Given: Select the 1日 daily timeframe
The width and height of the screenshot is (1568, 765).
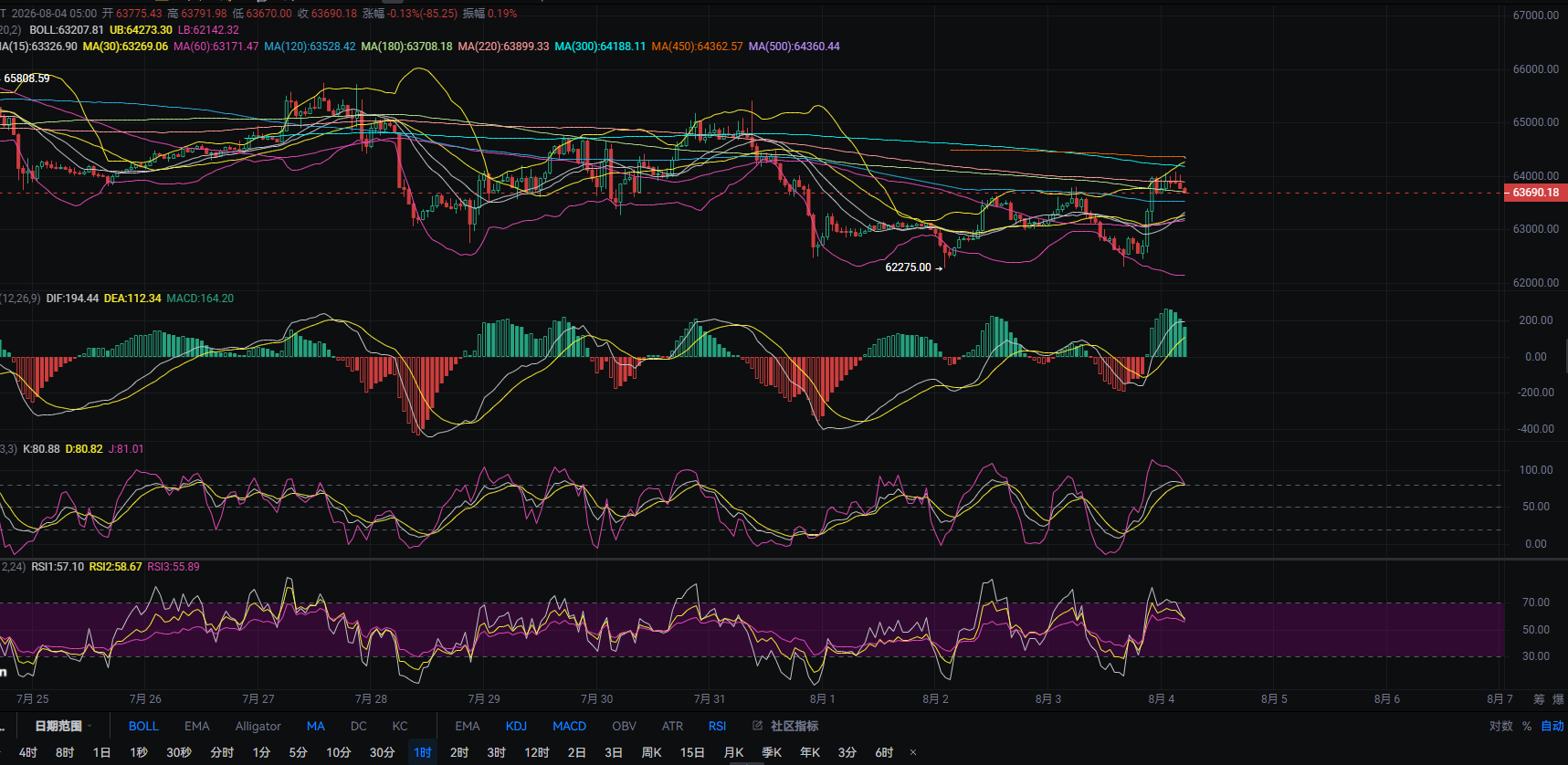Looking at the screenshot, I should click(x=101, y=752).
